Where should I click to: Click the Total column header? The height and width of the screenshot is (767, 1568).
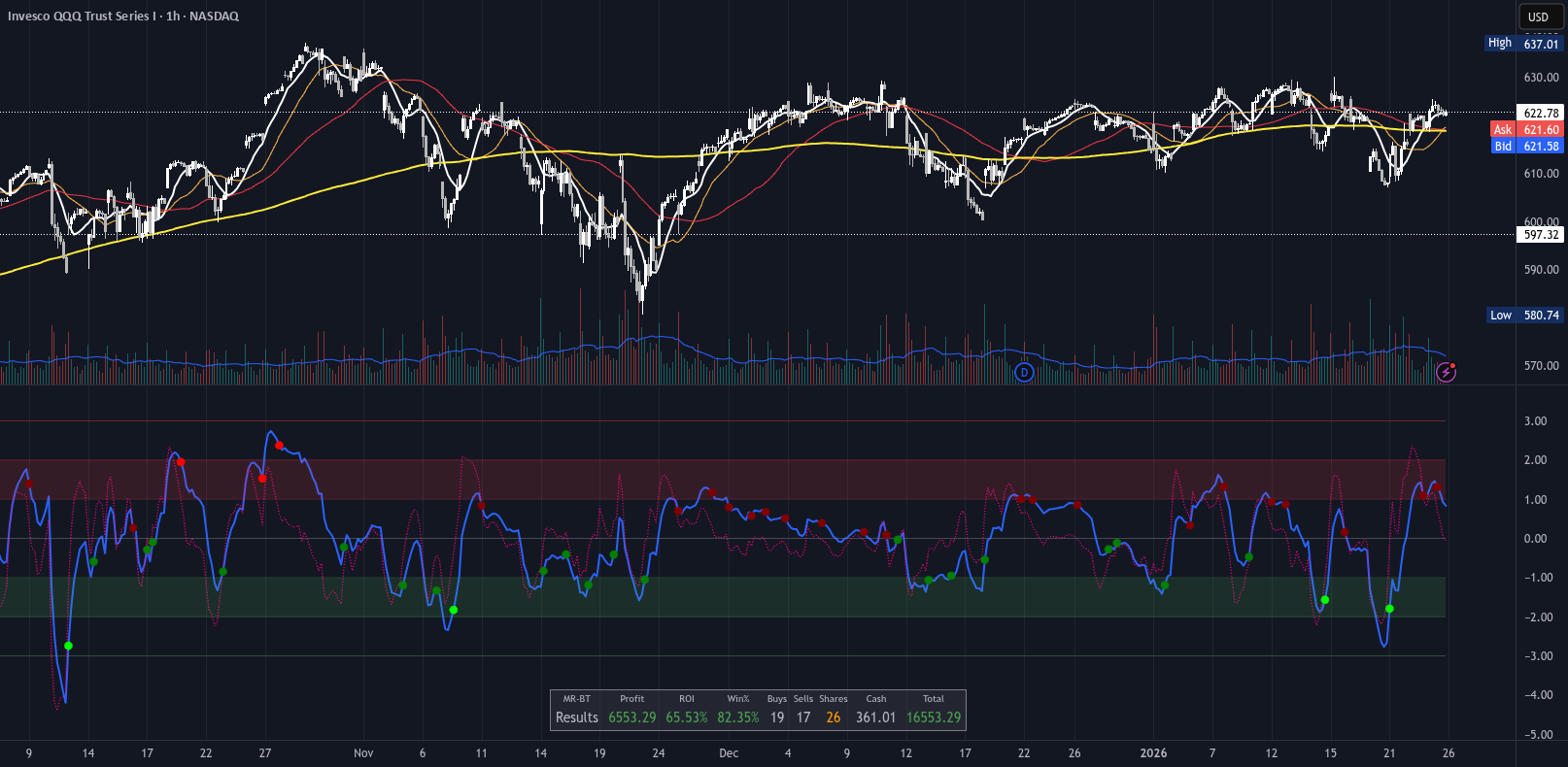coord(934,699)
